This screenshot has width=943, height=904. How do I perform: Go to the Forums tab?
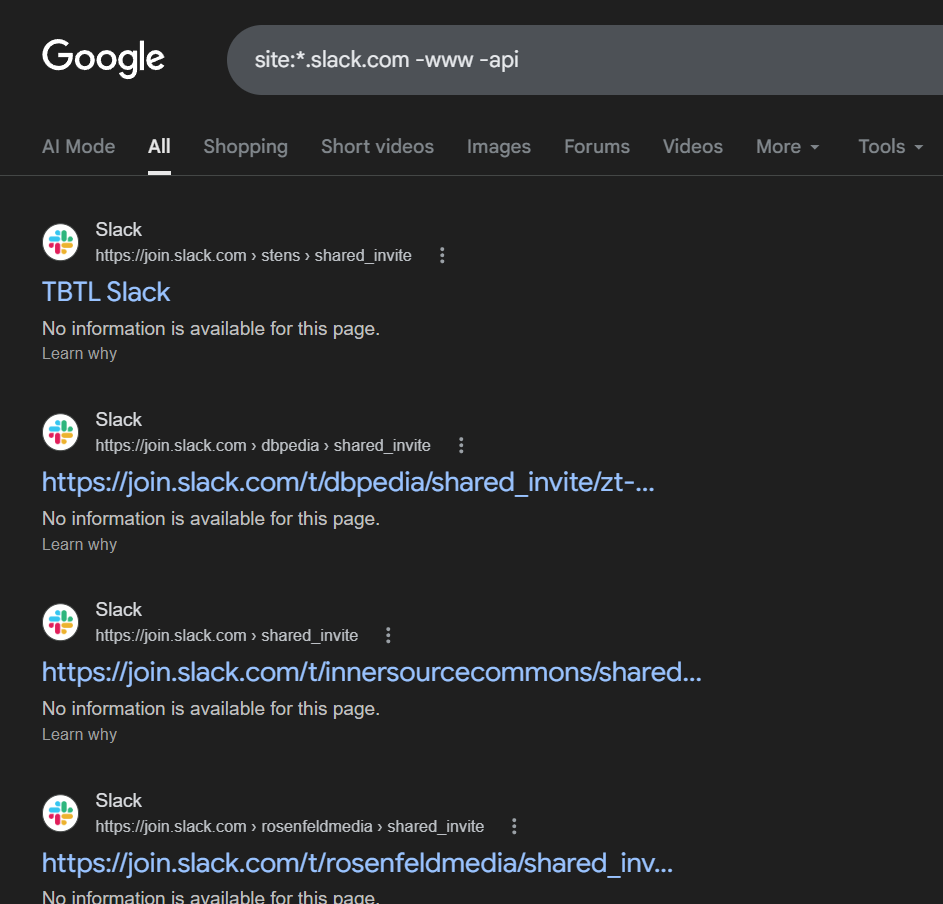tap(596, 146)
